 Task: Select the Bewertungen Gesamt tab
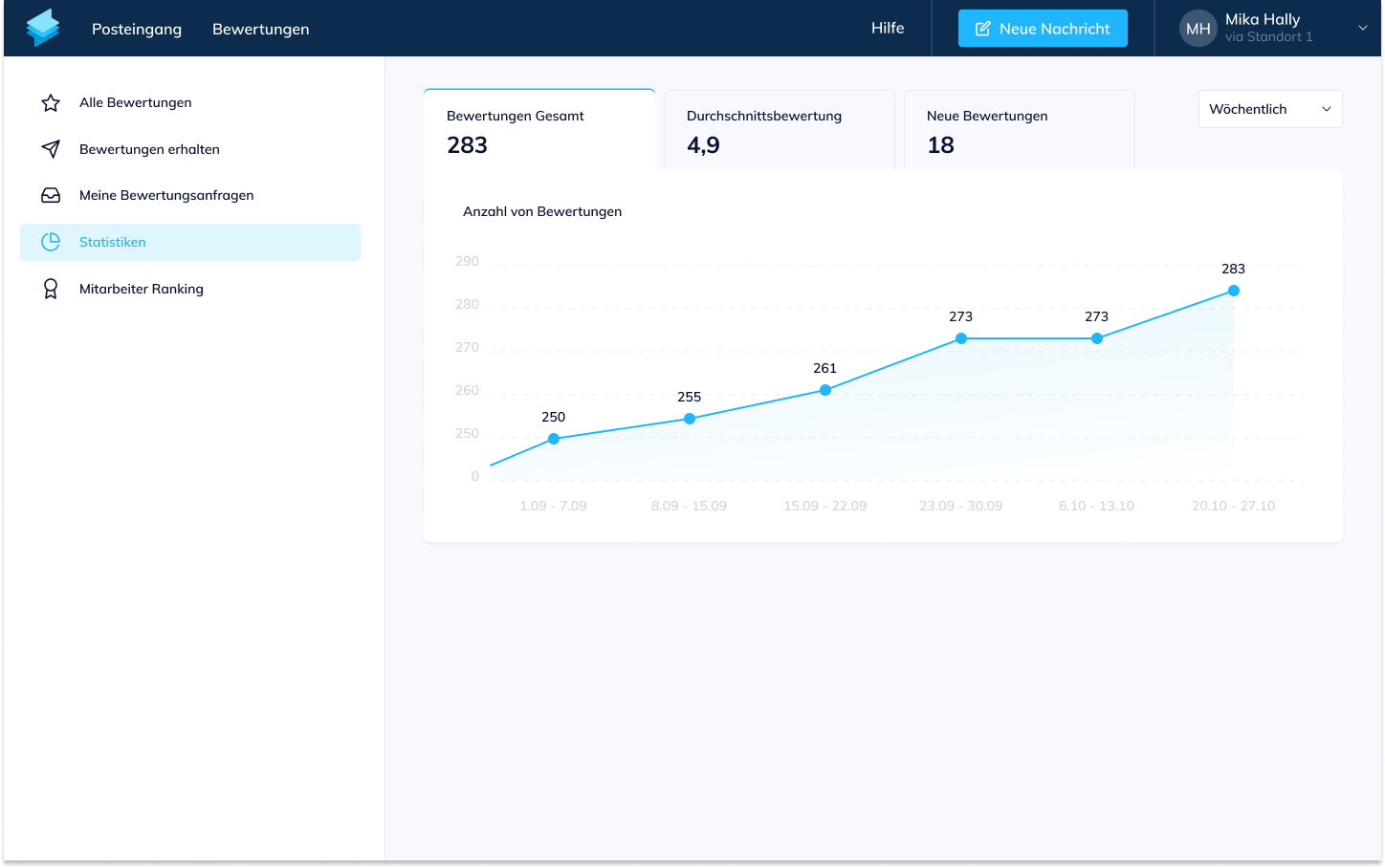point(539,130)
